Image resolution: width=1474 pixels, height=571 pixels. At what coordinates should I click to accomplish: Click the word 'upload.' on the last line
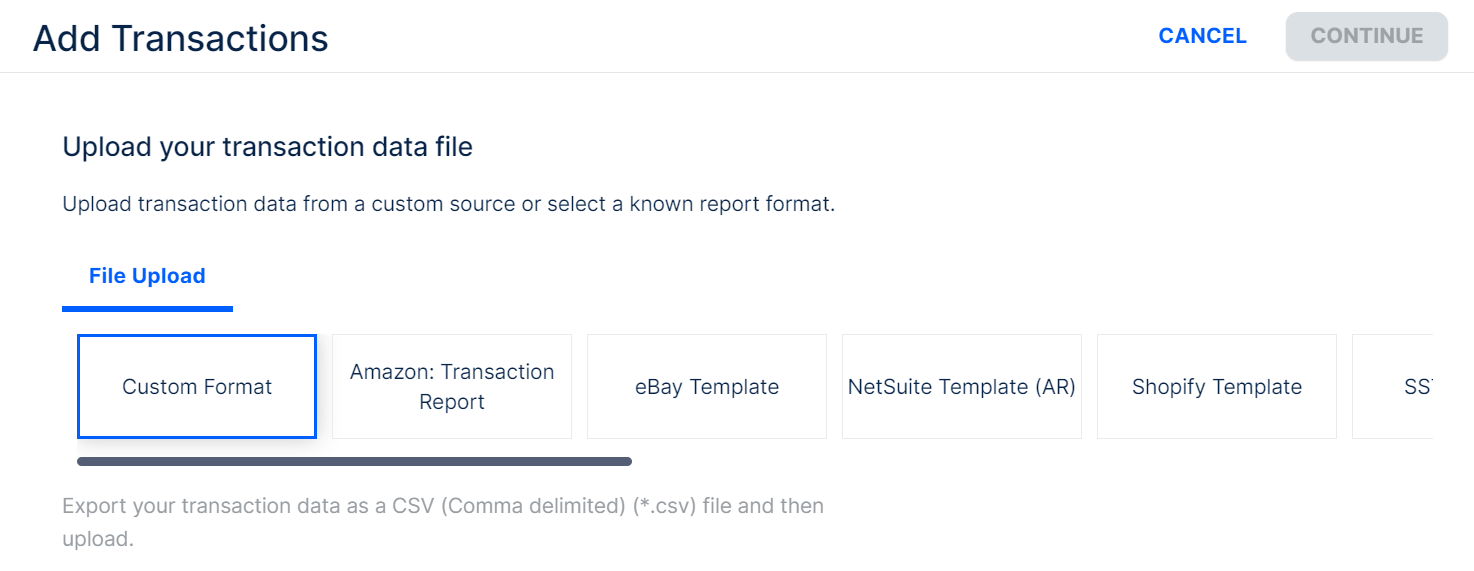coord(98,539)
